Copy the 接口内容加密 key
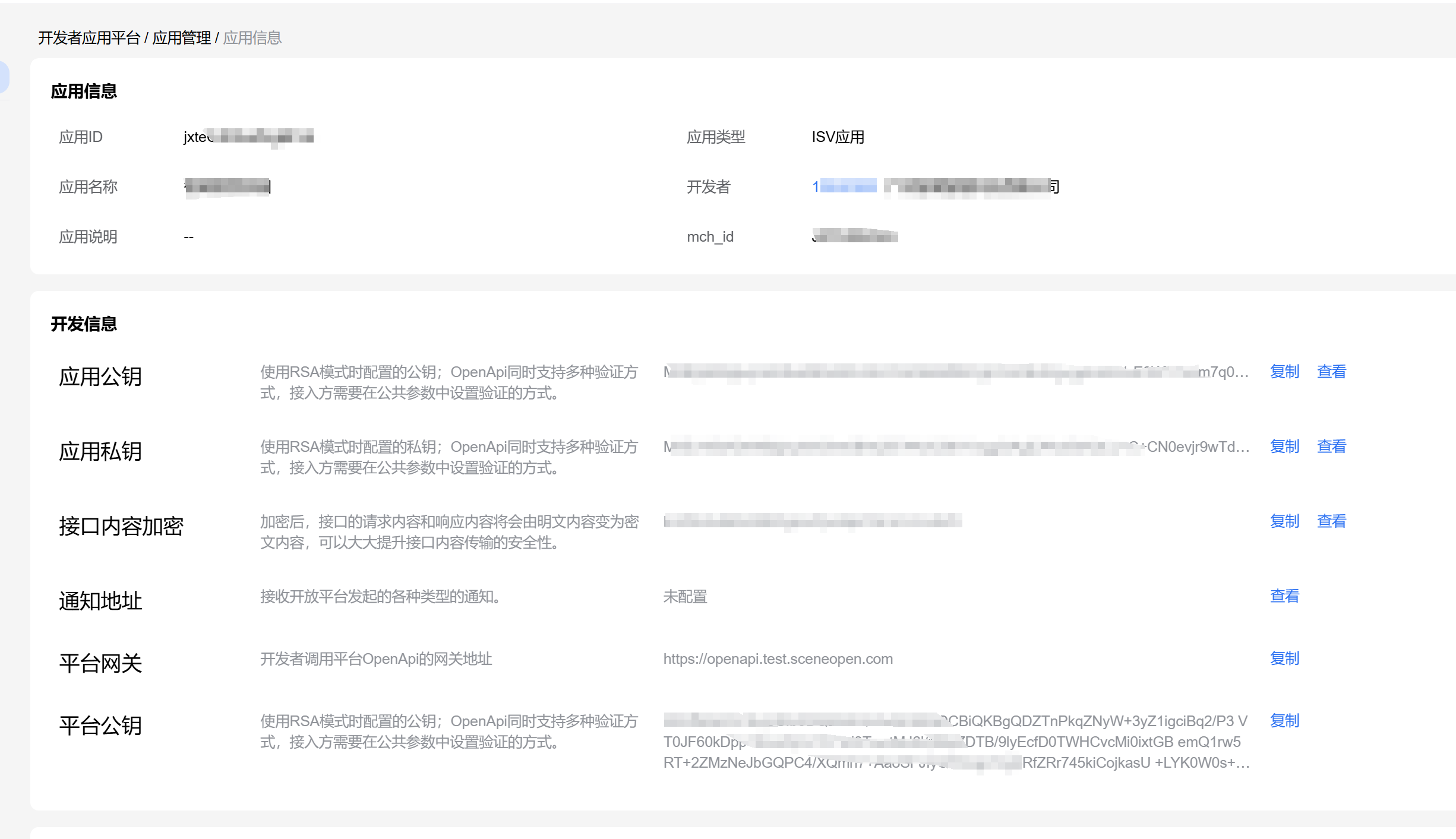 1284,521
